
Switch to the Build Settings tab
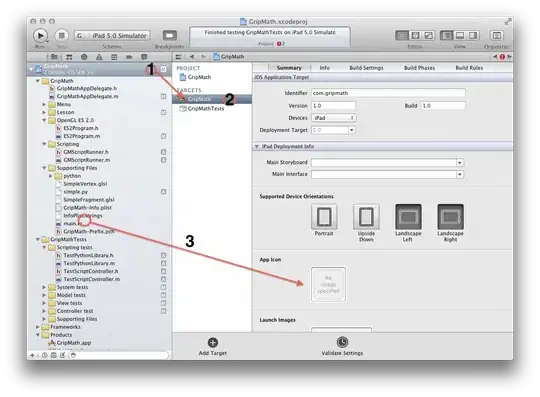click(366, 68)
